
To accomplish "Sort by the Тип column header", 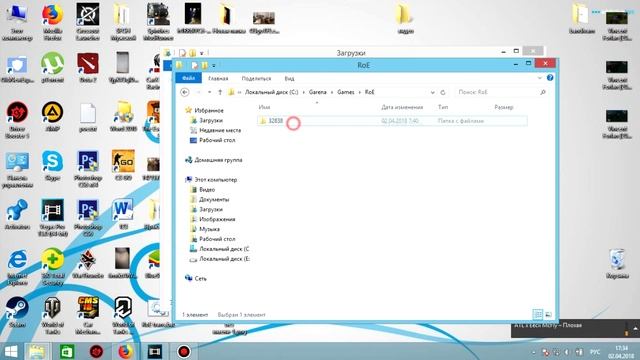I will point(443,107).
